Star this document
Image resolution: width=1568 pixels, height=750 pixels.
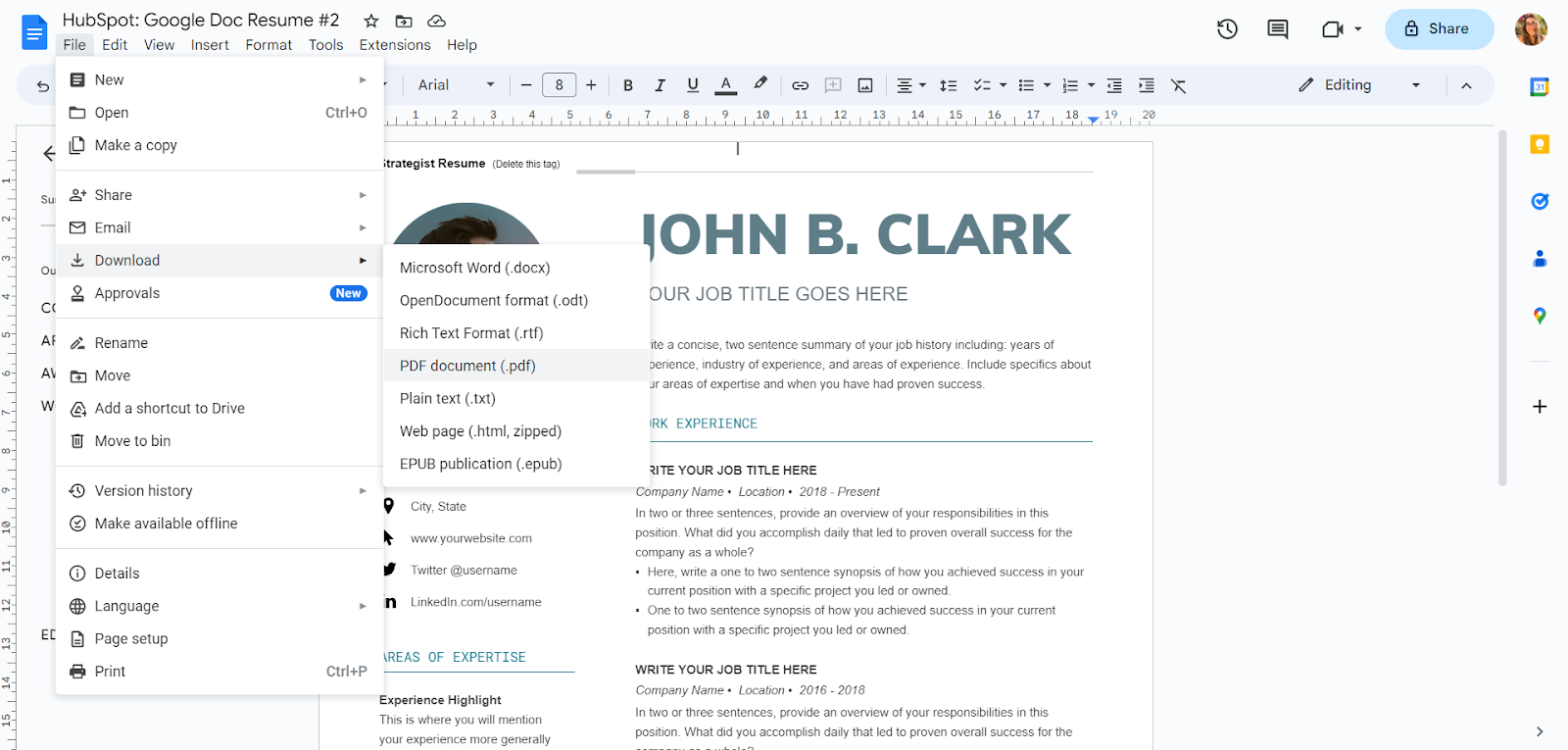[x=371, y=21]
